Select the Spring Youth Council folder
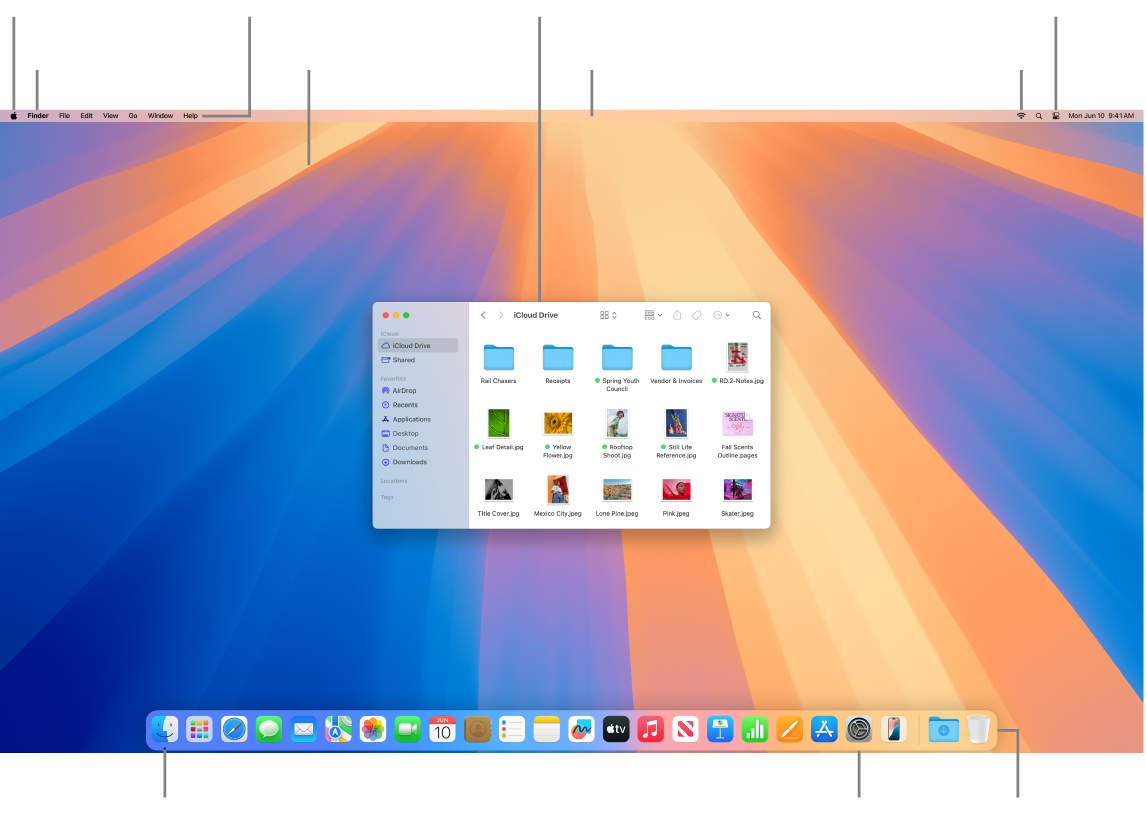Viewport: 1146px width, 819px height. [617, 357]
